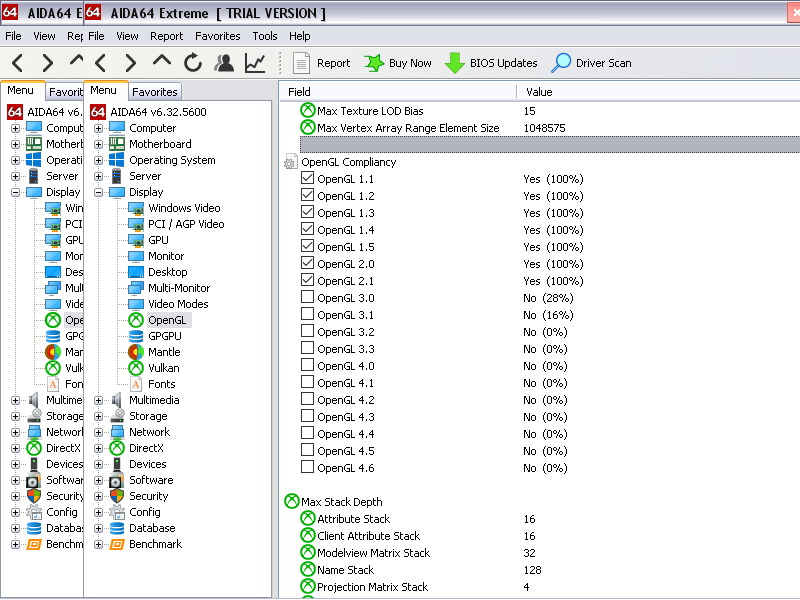Select the Name Stack row
Image resolution: width=800 pixels, height=600 pixels.
click(549, 570)
